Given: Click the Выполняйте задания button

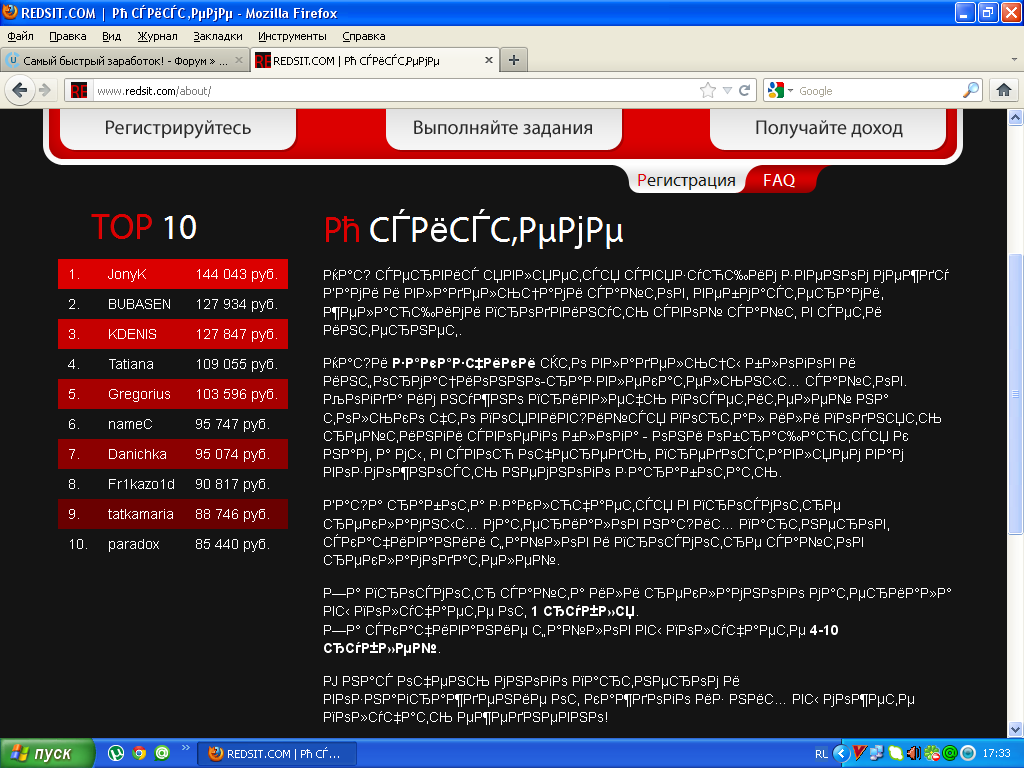Looking at the screenshot, I should click(x=503, y=128).
